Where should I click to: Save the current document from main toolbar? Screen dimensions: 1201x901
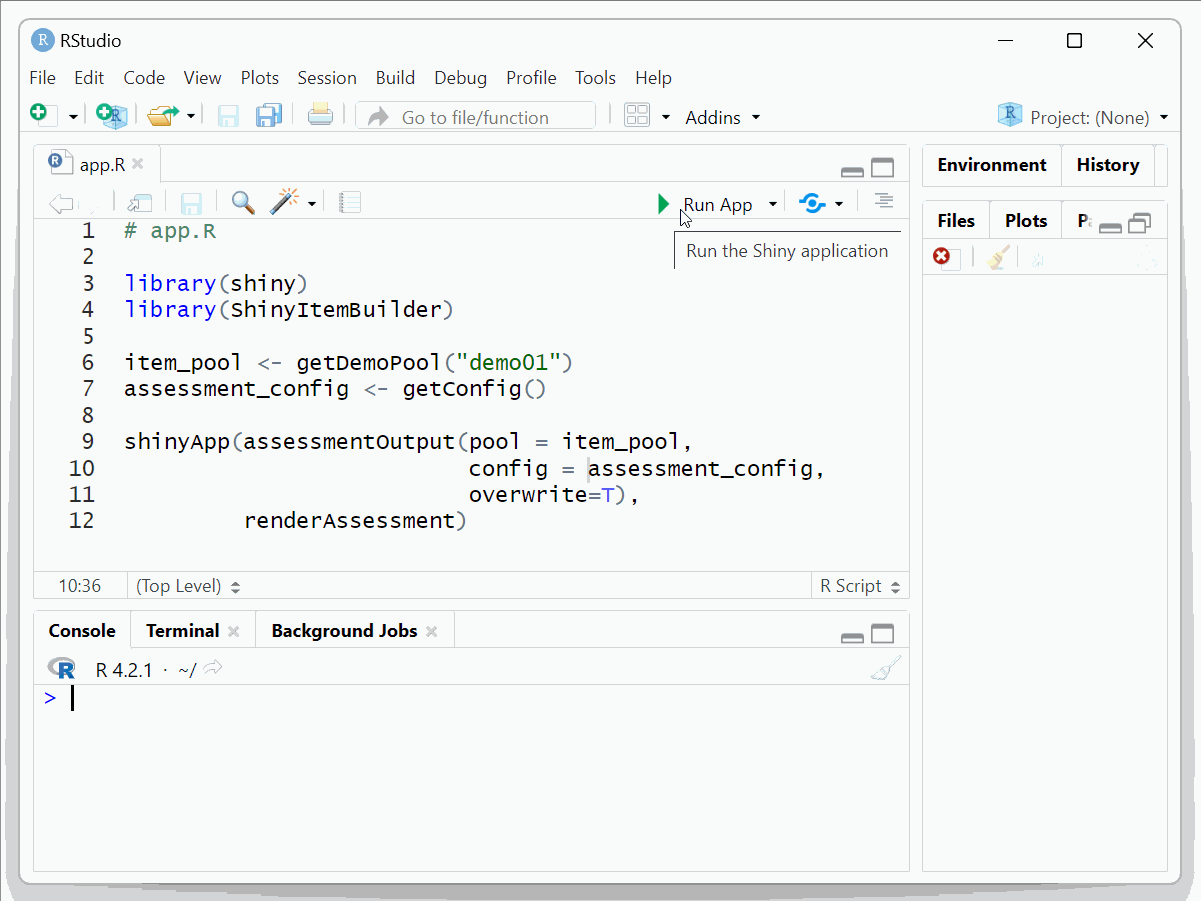228,116
